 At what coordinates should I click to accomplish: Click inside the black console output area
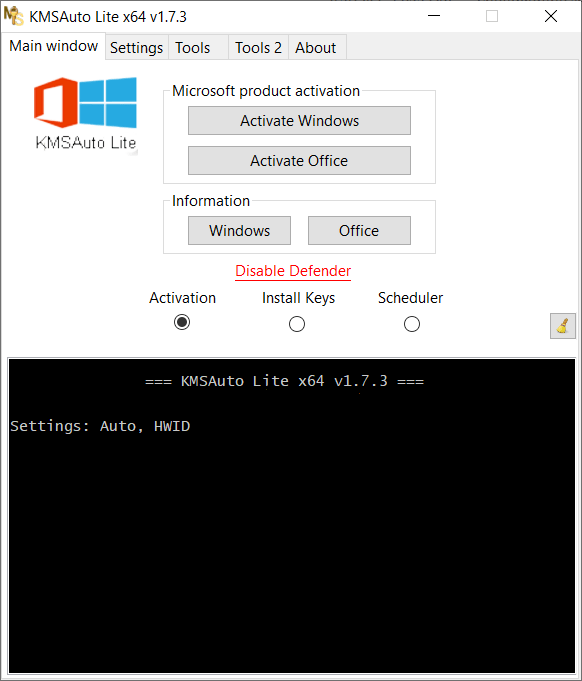coord(292,516)
